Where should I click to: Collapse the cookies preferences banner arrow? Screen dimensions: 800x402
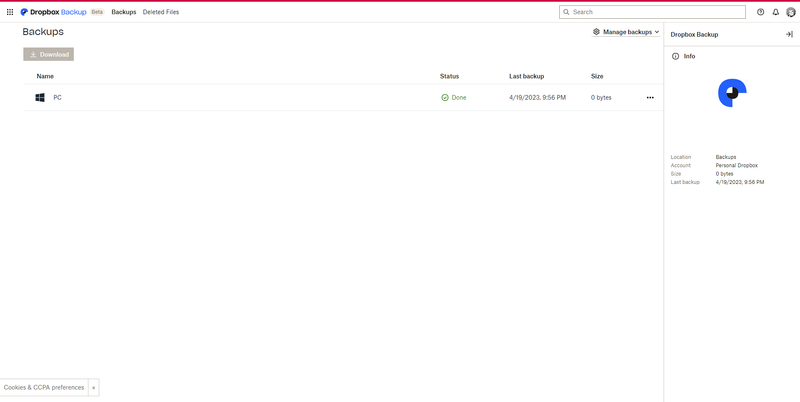tap(93, 388)
